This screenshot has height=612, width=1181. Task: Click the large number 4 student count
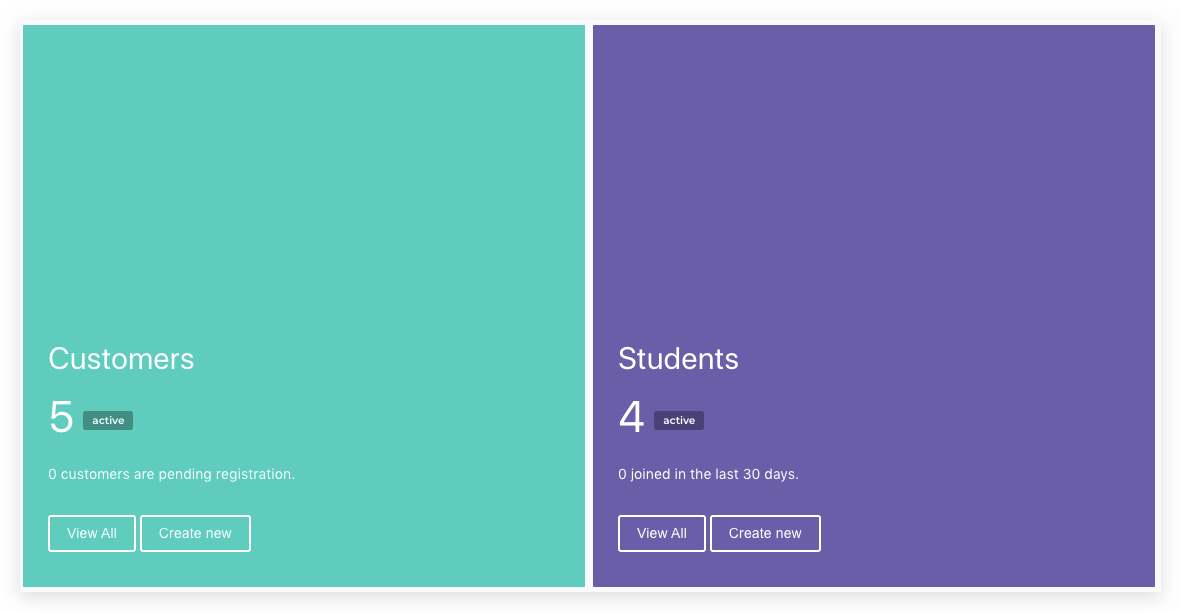click(631, 417)
